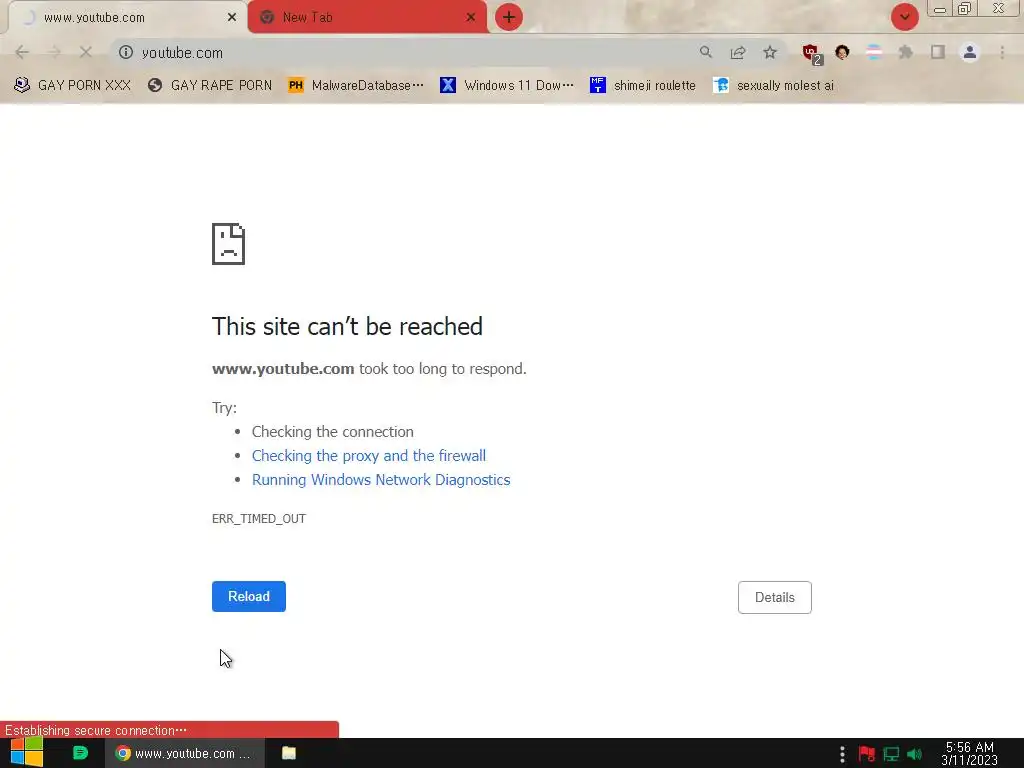Show error Details button

(x=775, y=598)
